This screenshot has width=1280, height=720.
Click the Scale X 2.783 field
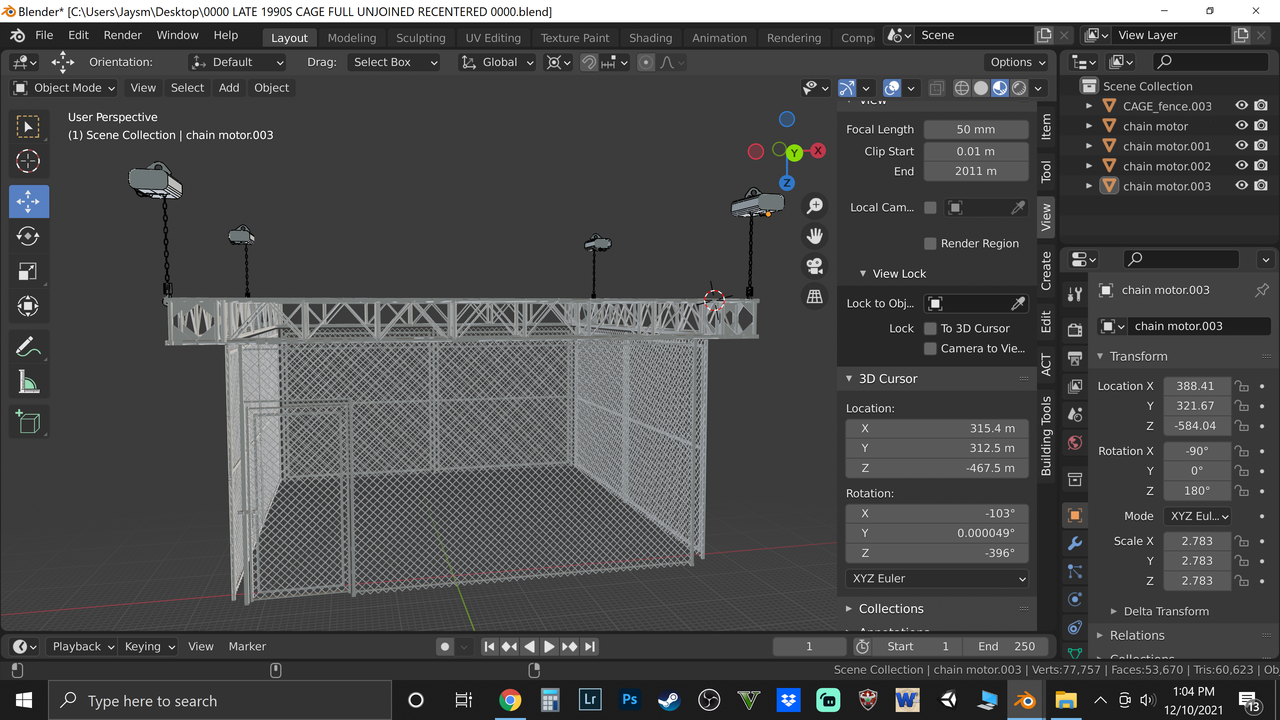1196,541
